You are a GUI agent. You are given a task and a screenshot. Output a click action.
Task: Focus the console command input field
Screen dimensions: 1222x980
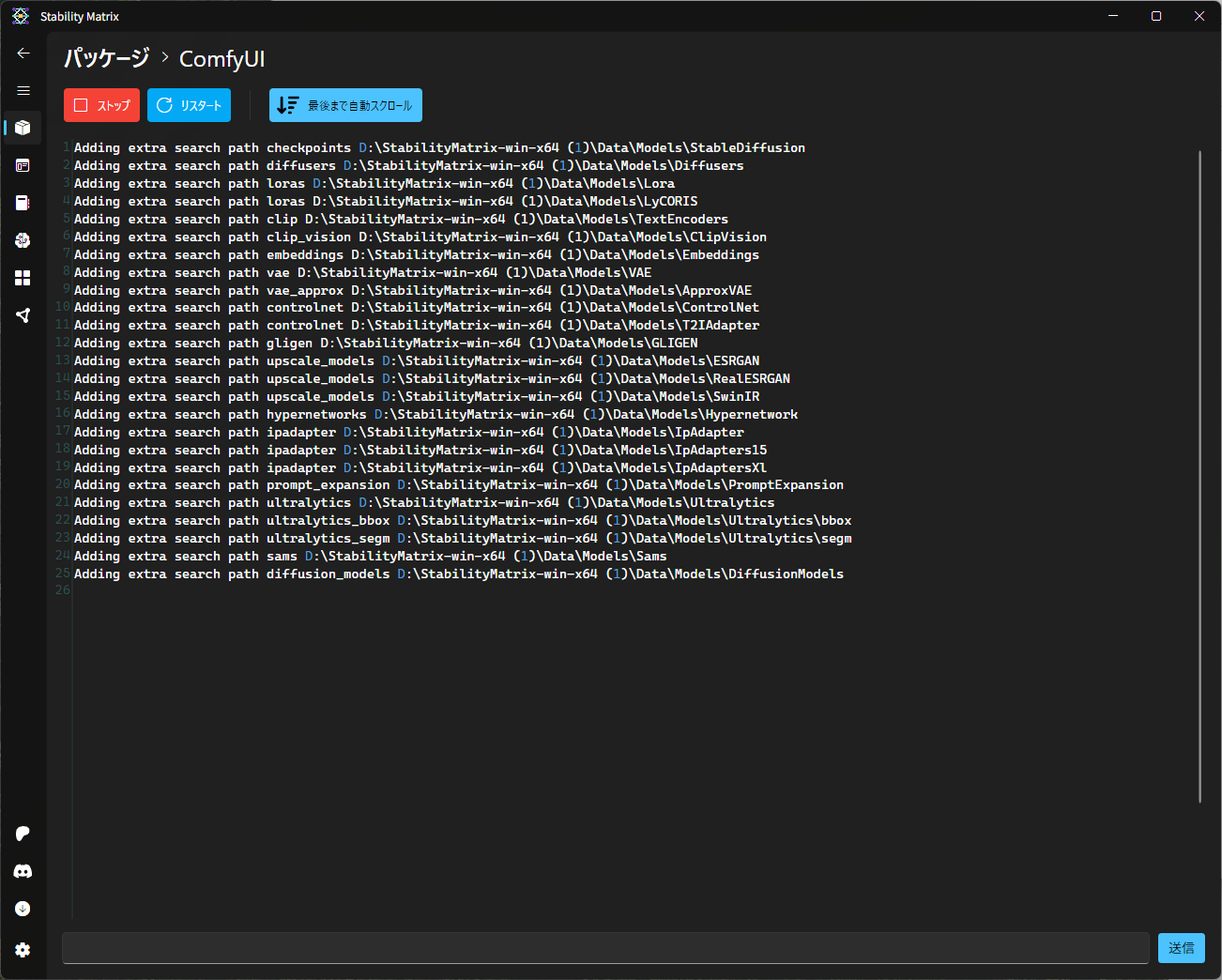pyautogui.click(x=605, y=948)
